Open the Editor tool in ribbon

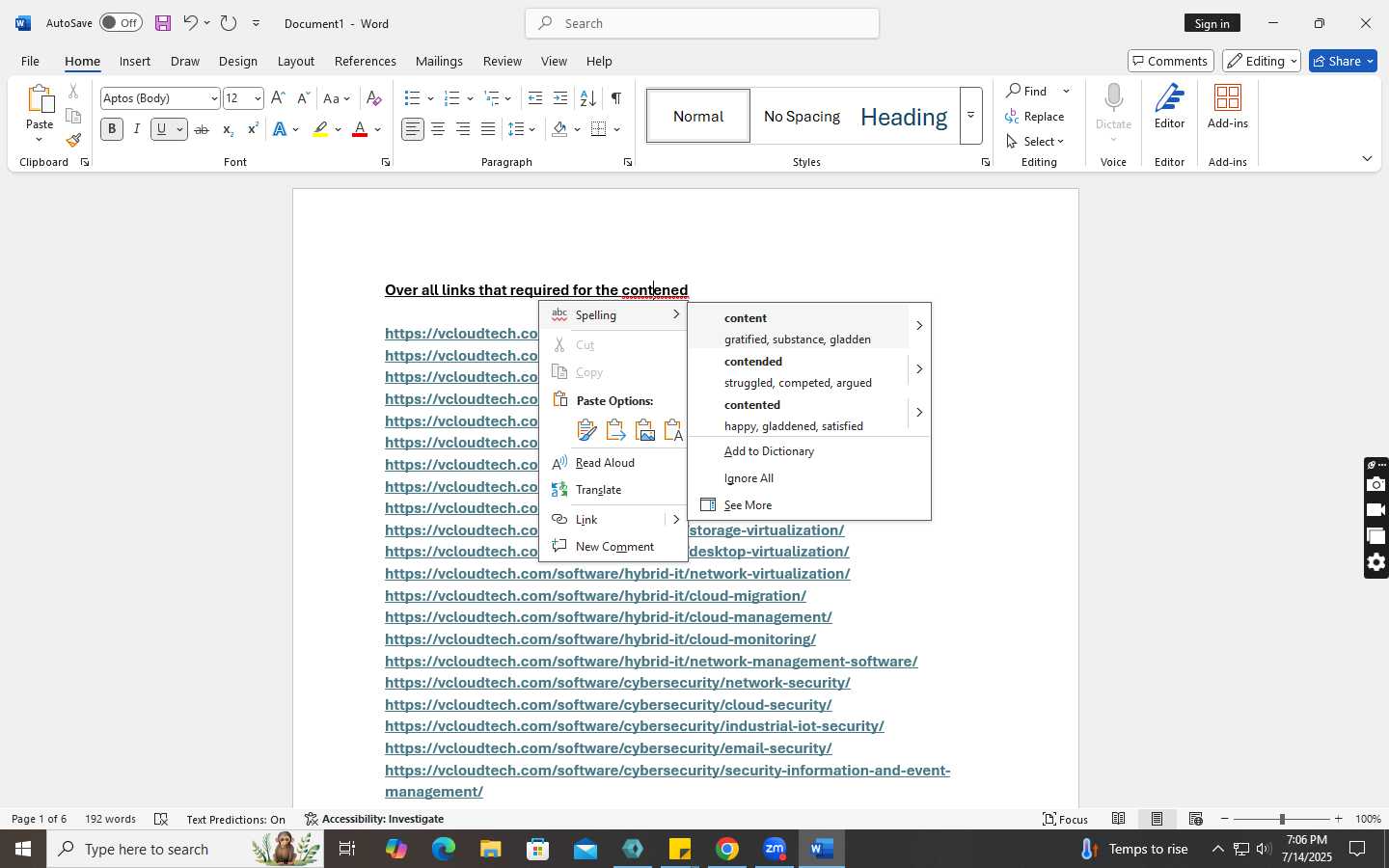pos(1169,106)
